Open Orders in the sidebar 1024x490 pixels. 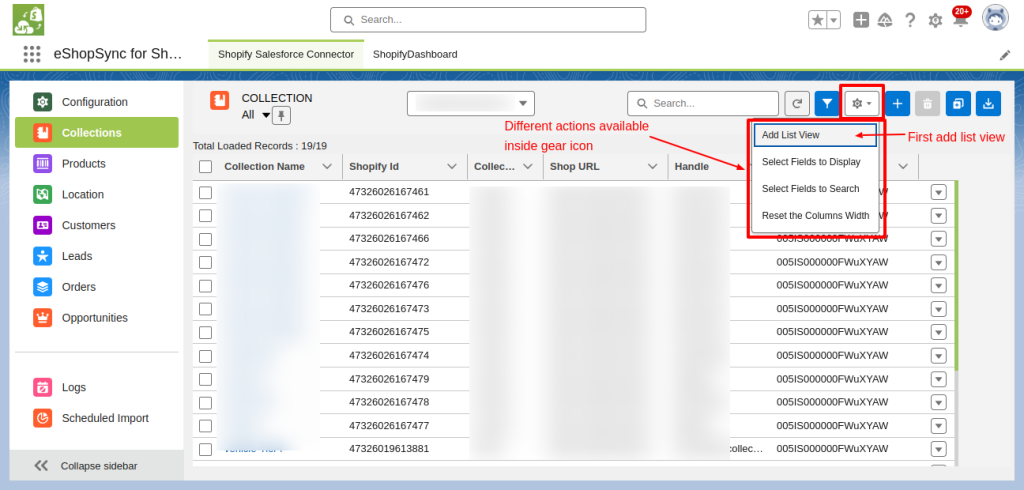[97, 287]
